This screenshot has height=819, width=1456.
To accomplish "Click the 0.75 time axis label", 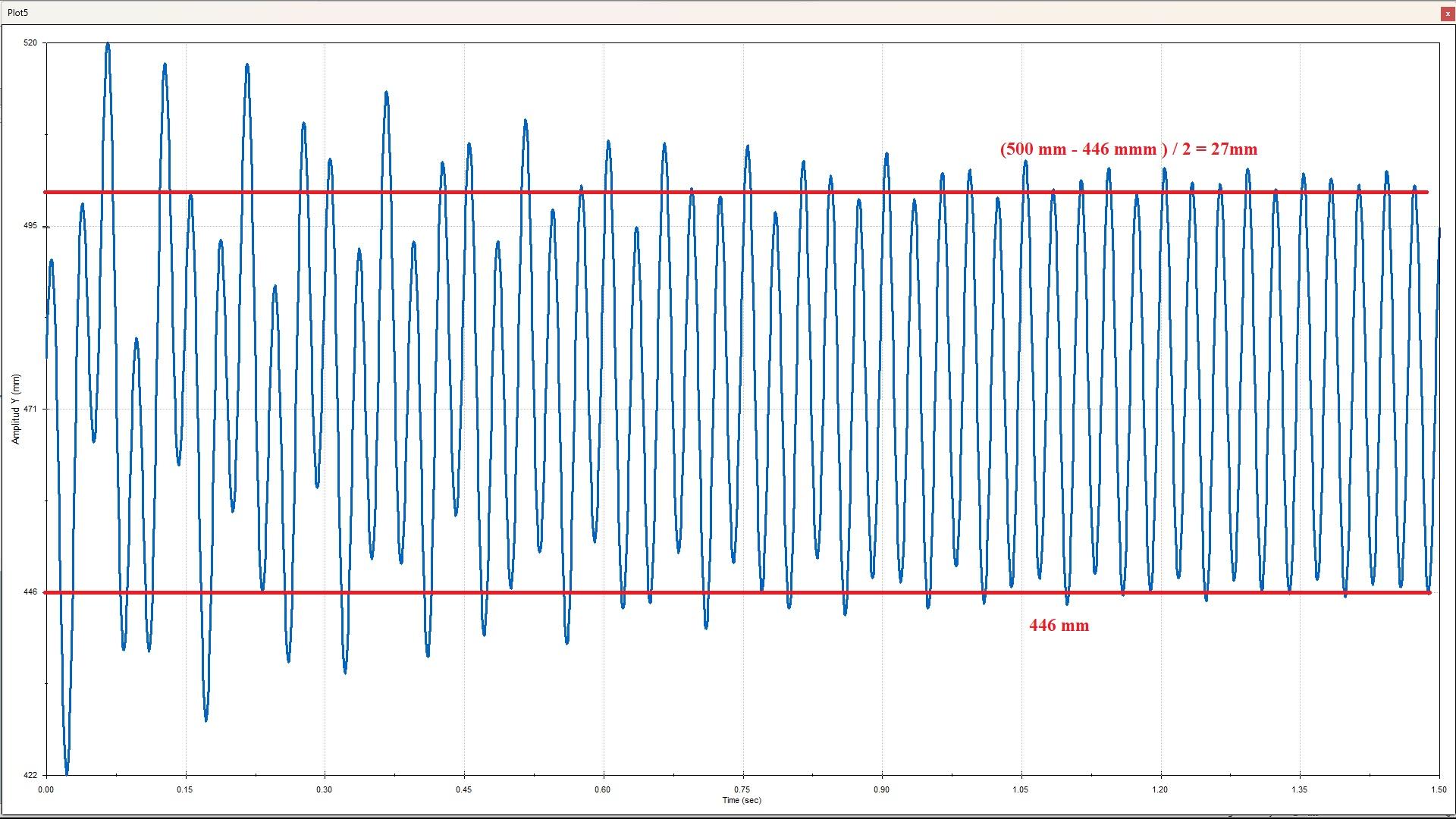I will pos(743,789).
